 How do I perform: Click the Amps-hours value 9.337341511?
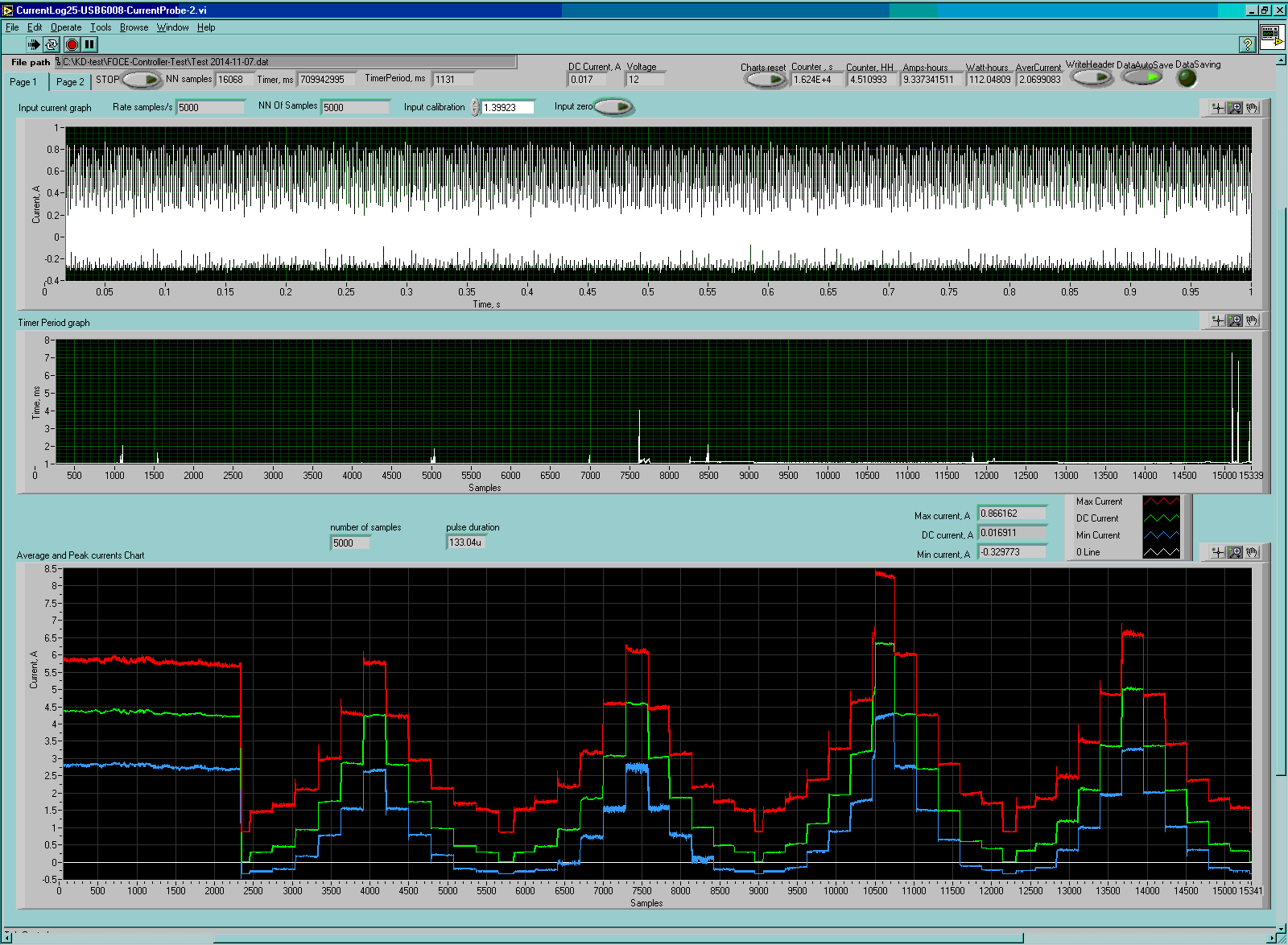931,79
